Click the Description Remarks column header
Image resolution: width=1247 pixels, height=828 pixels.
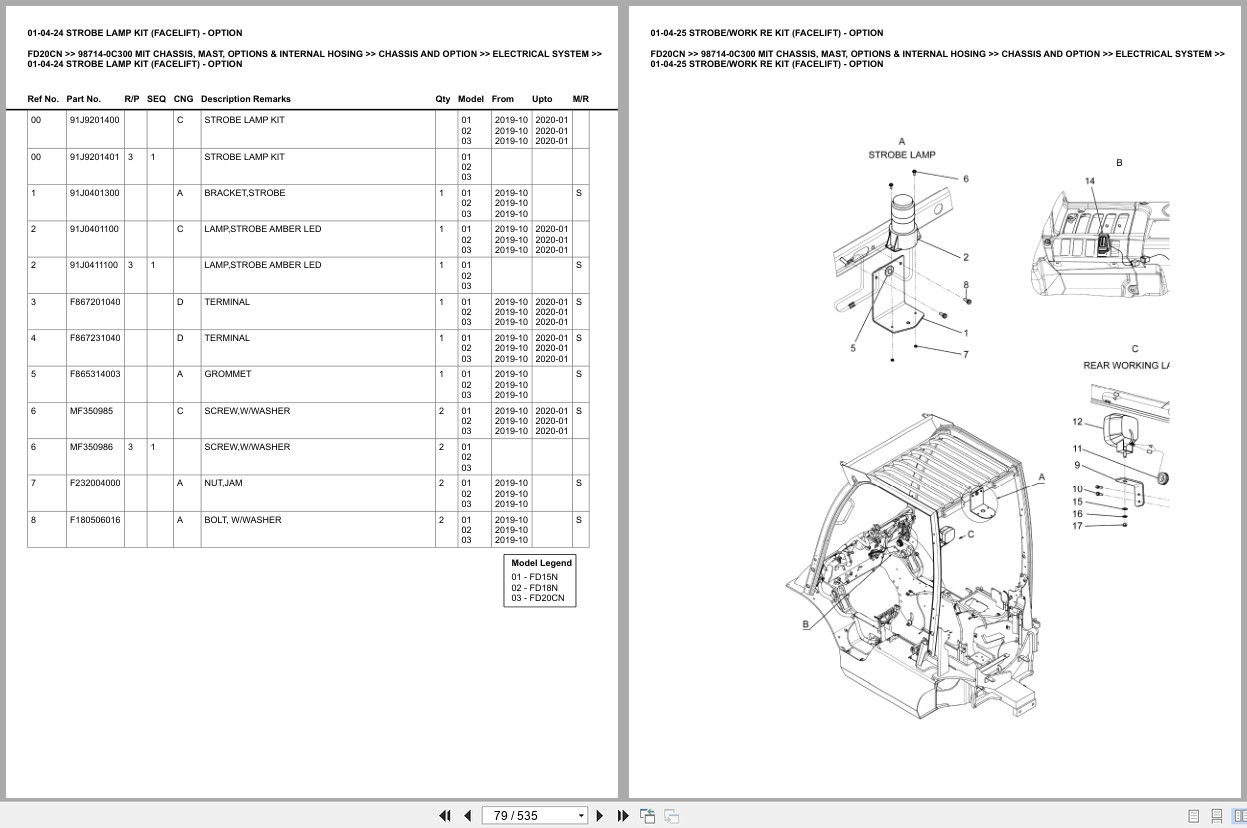pos(246,99)
